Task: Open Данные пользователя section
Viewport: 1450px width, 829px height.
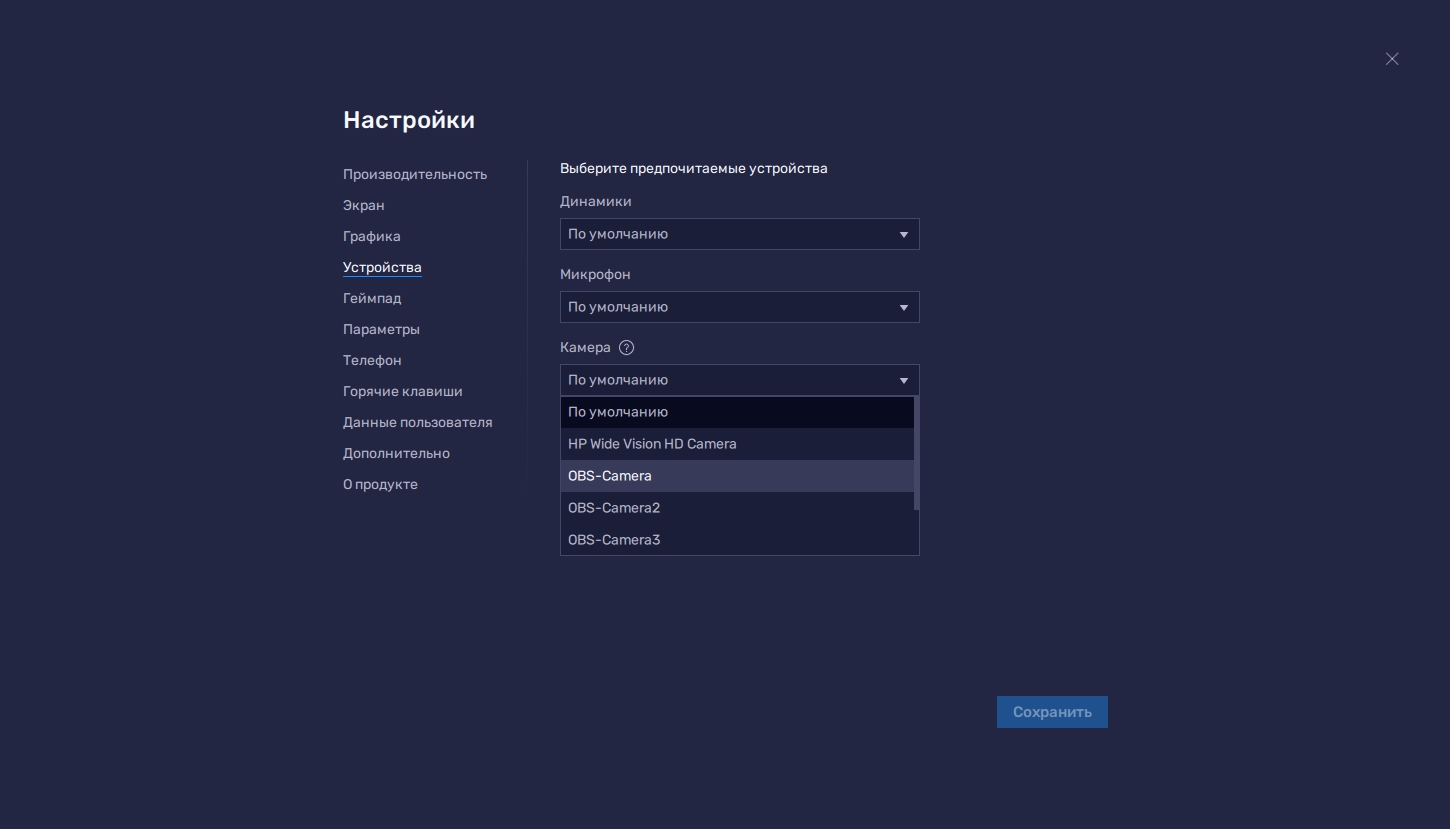Action: (x=418, y=422)
